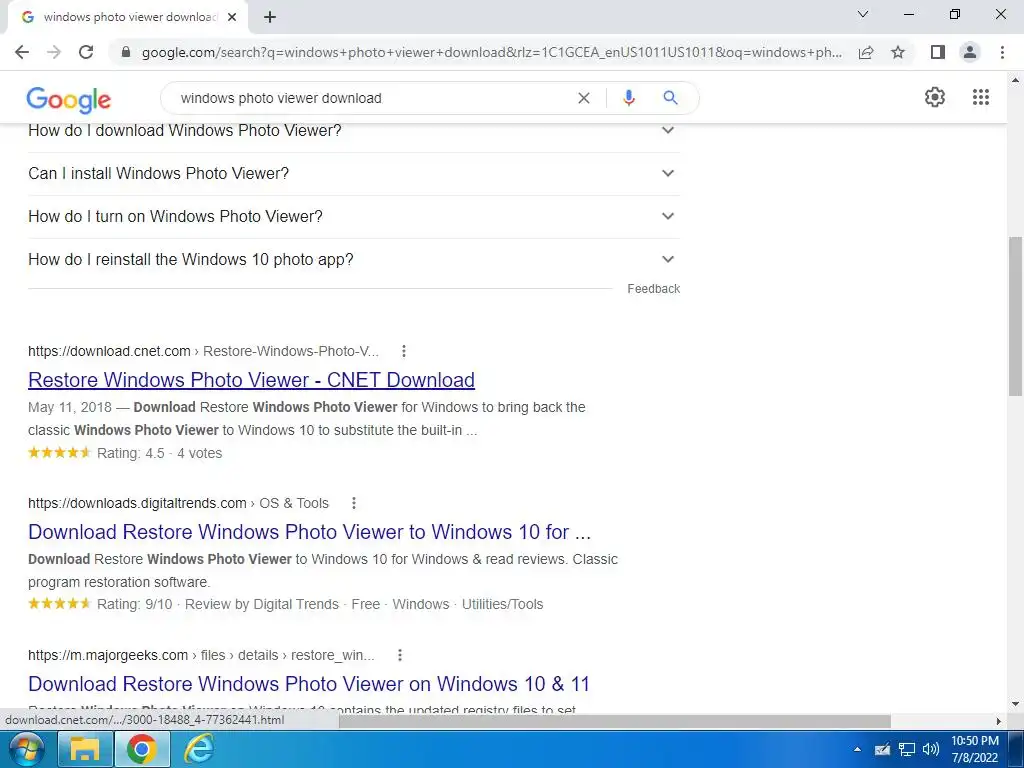Image resolution: width=1024 pixels, height=768 pixels.
Task: Open more options for digitaltrends result
Action: 353,504
